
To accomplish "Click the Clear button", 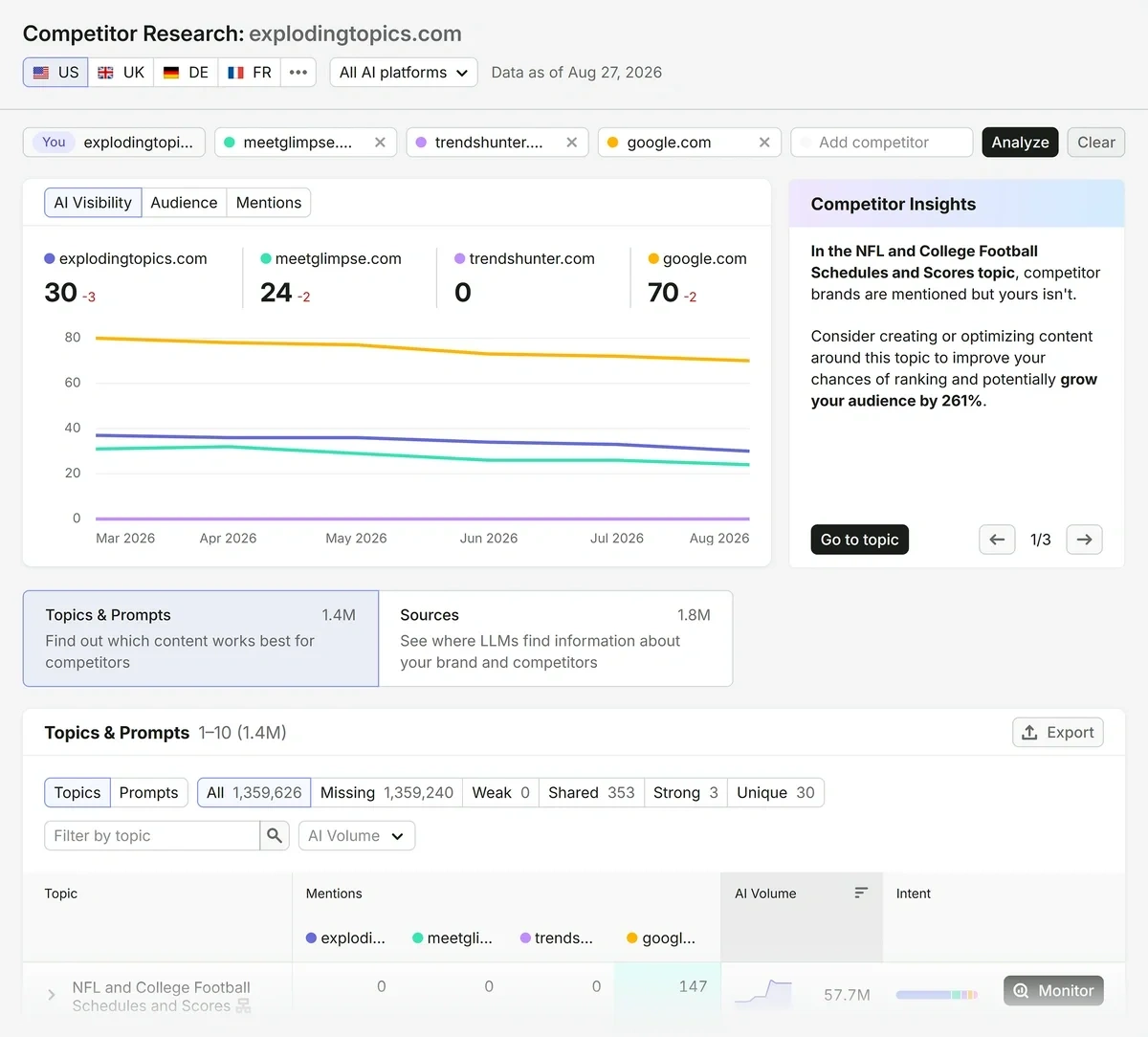I will [x=1095, y=143].
